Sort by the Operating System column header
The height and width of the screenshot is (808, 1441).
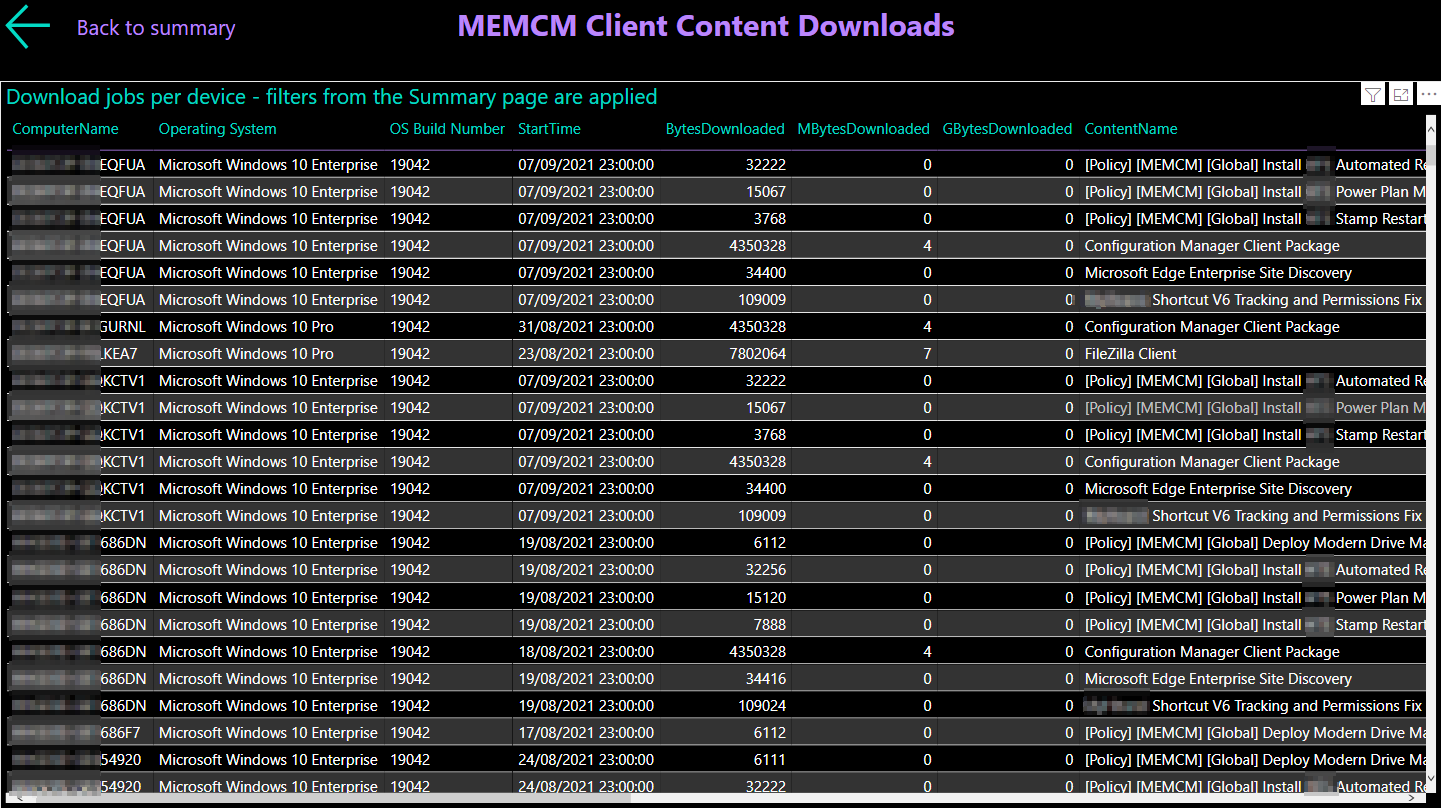pyautogui.click(x=217, y=129)
